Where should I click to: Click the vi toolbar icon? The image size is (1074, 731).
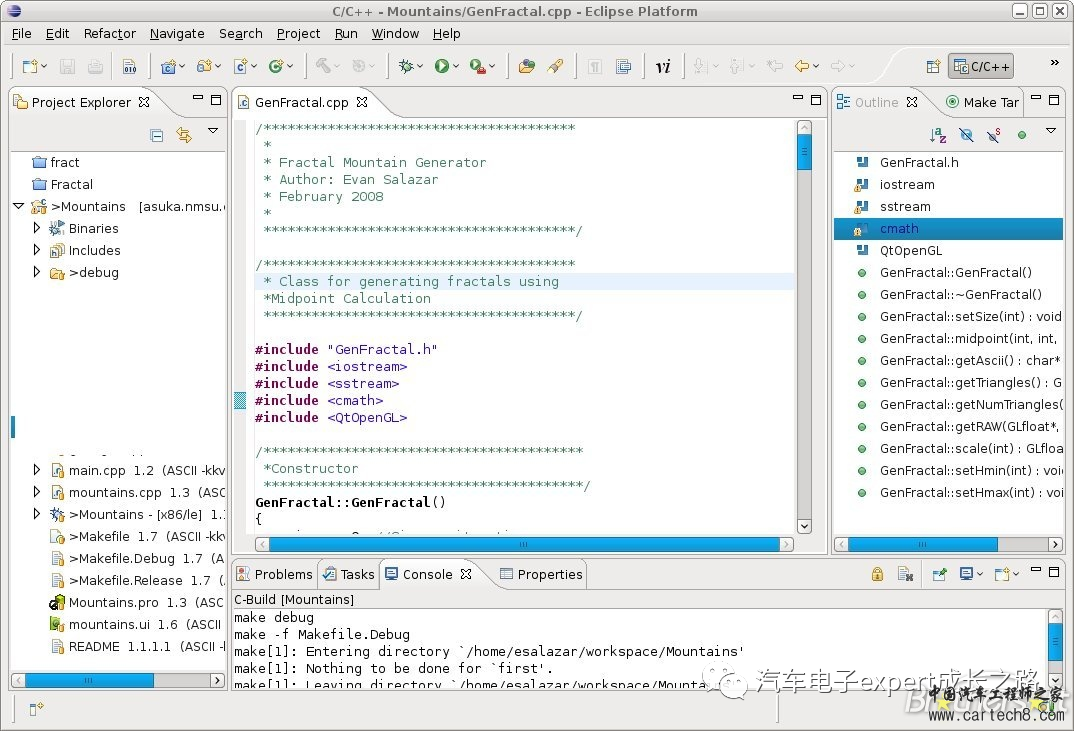pyautogui.click(x=663, y=66)
